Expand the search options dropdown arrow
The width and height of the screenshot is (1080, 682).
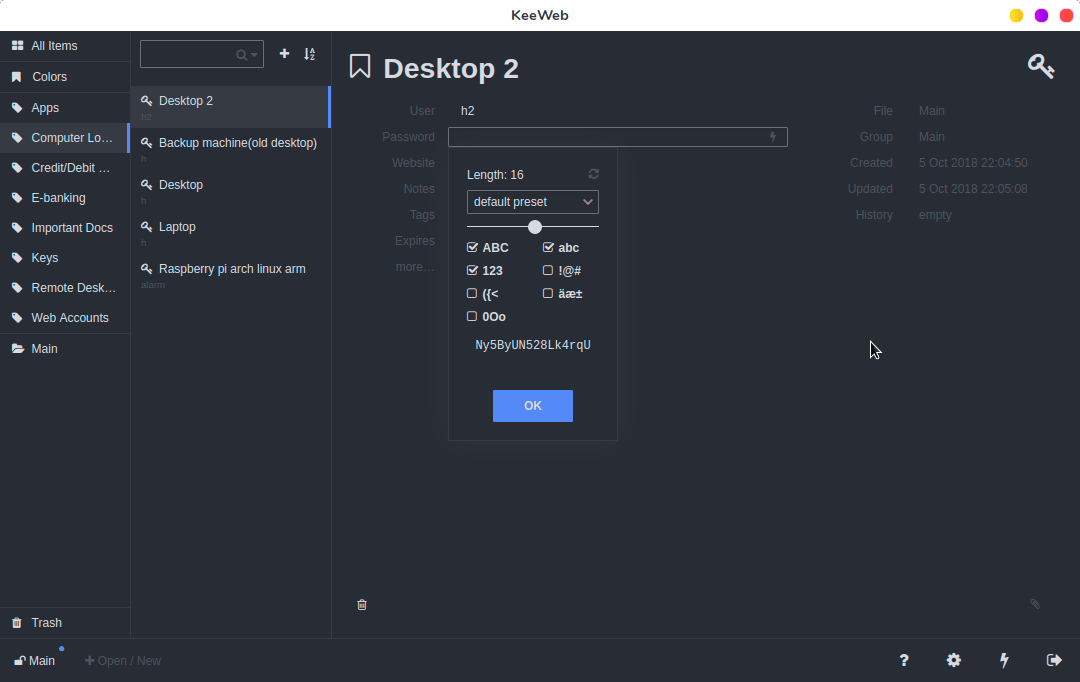tap(254, 55)
